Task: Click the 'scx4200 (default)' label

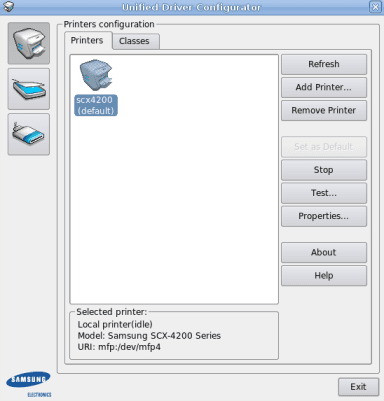Action: pos(96,105)
